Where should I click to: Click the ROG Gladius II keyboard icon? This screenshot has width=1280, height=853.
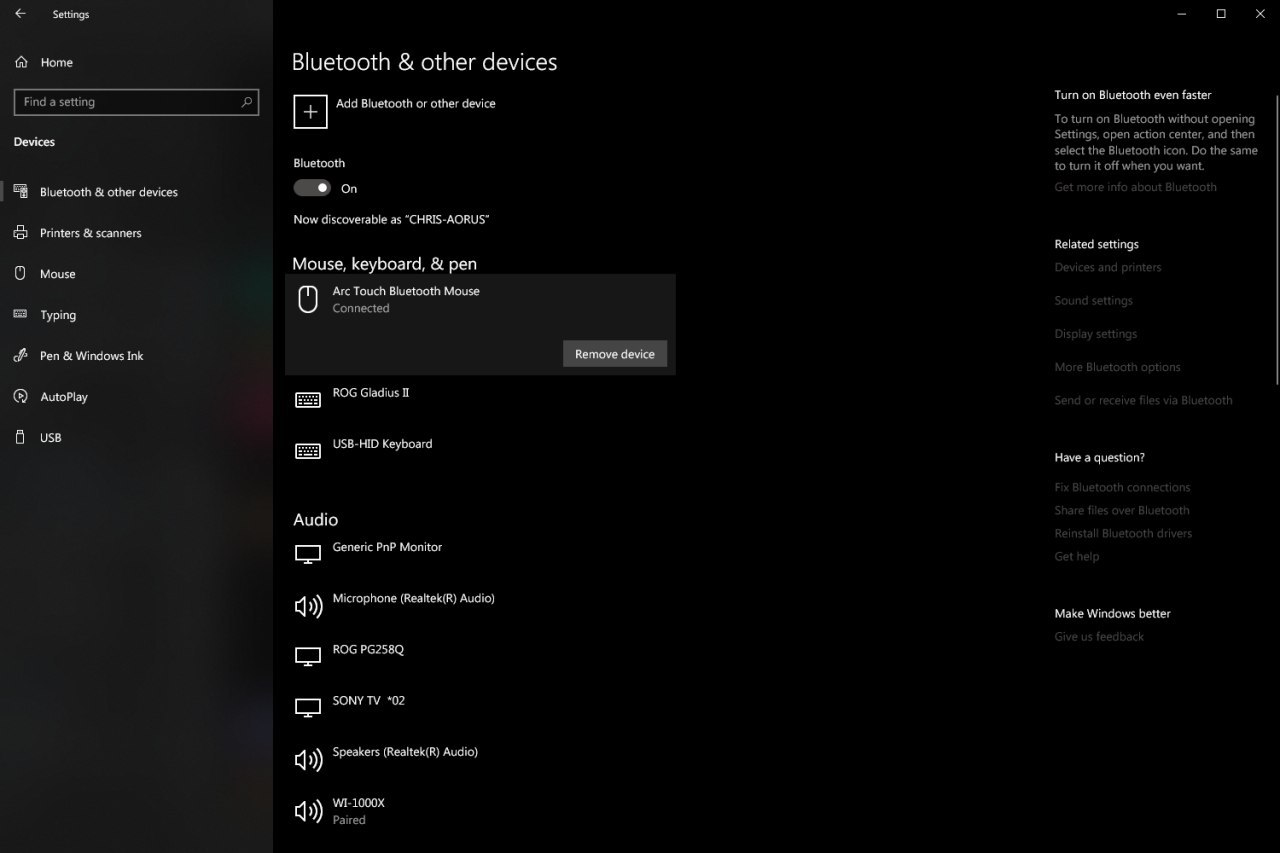pos(308,400)
